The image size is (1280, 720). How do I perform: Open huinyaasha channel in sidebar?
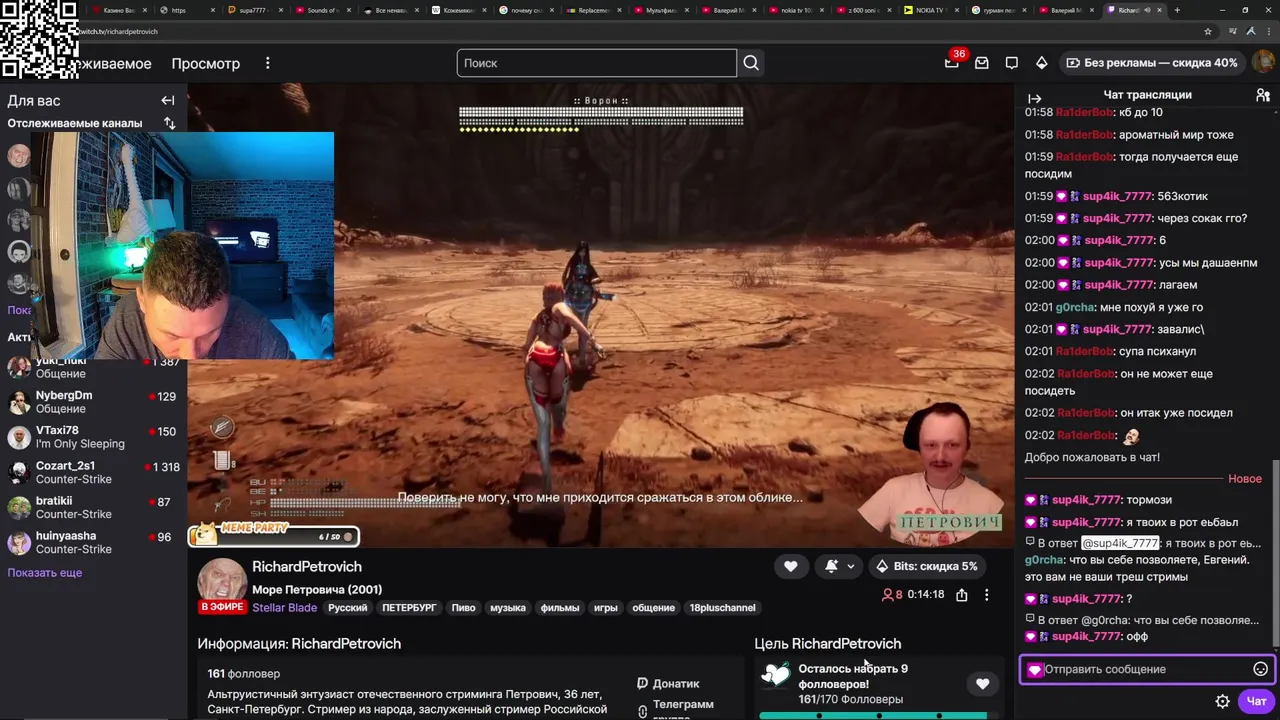[x=92, y=542]
